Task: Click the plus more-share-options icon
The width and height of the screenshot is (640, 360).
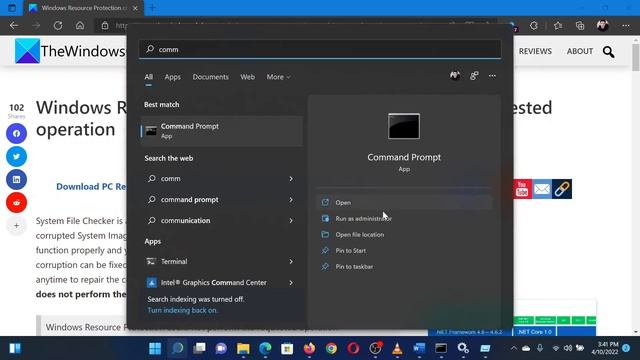Action: pos(16,226)
